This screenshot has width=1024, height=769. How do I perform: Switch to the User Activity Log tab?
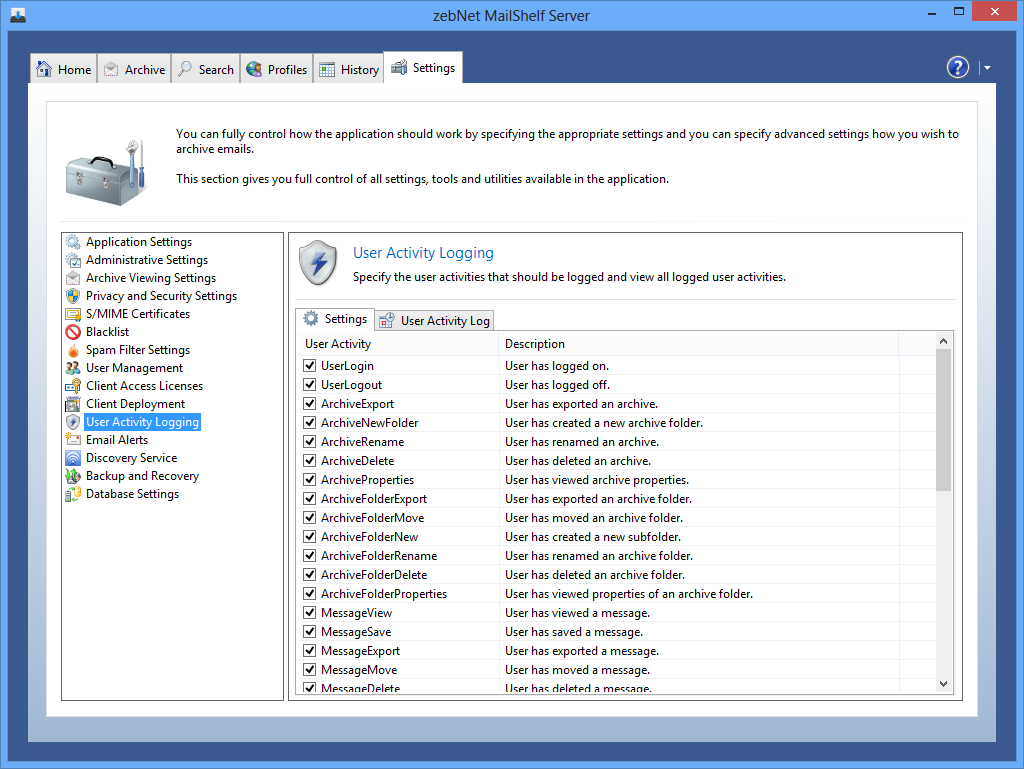click(435, 321)
